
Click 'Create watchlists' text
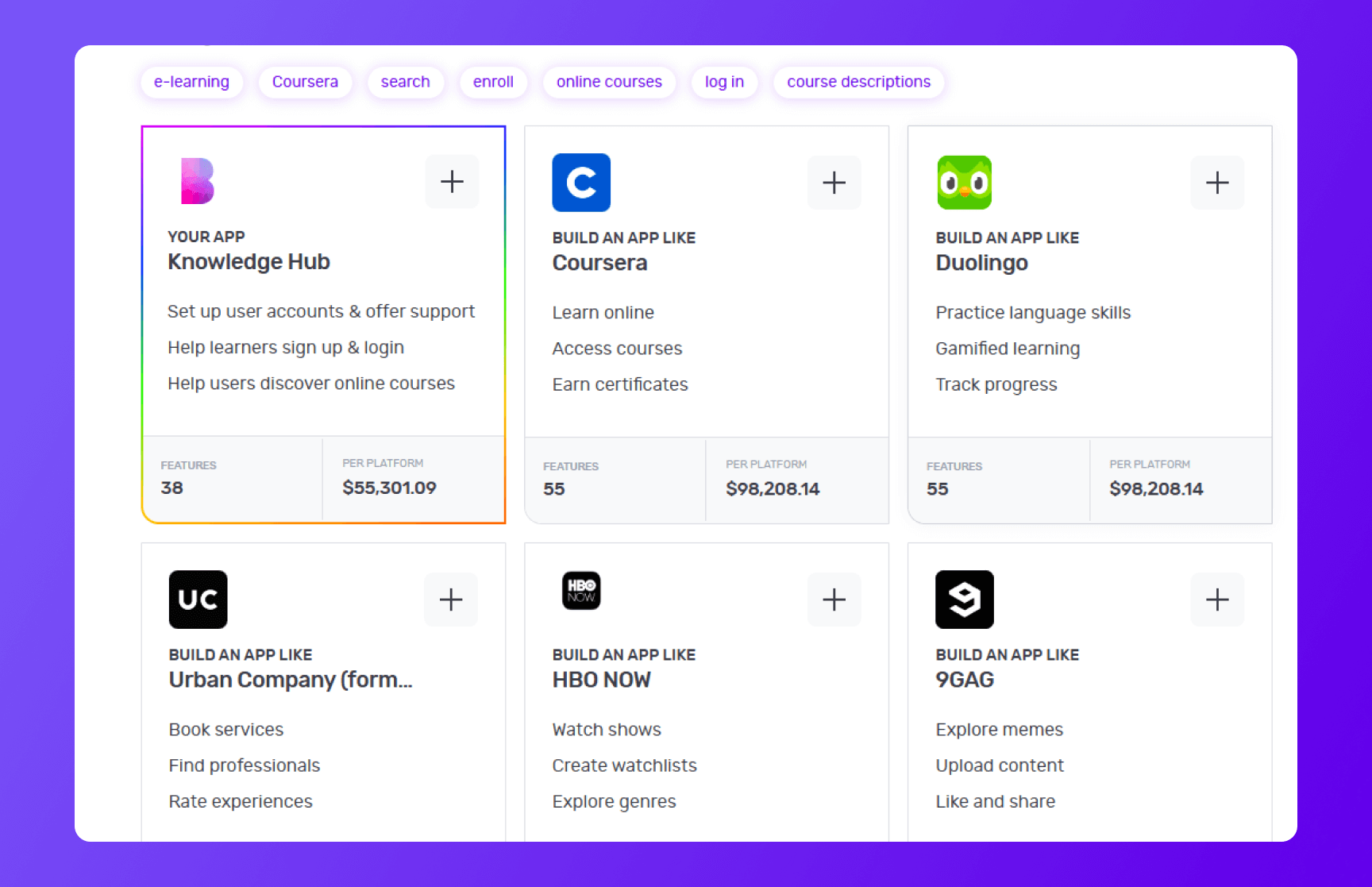624,766
